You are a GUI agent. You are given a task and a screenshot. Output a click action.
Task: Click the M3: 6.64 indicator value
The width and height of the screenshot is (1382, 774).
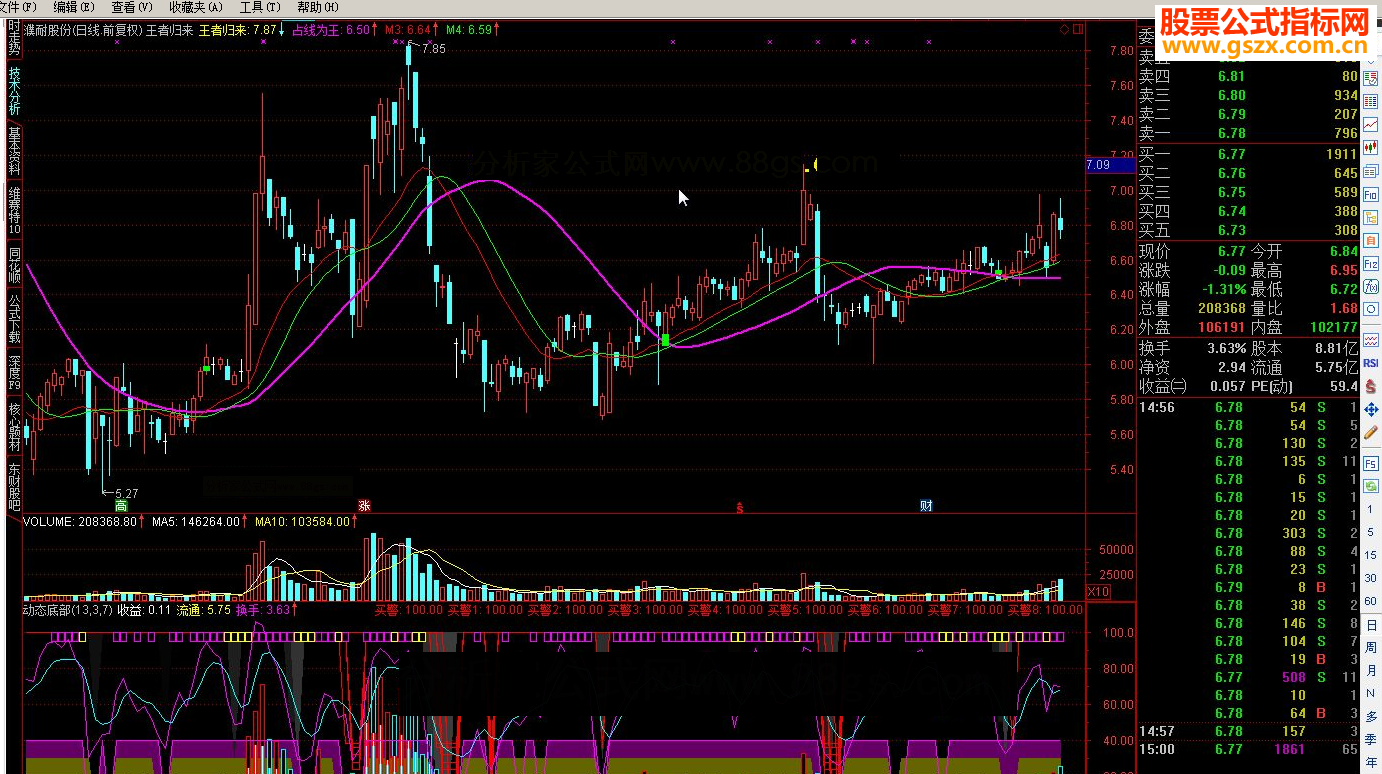point(408,30)
